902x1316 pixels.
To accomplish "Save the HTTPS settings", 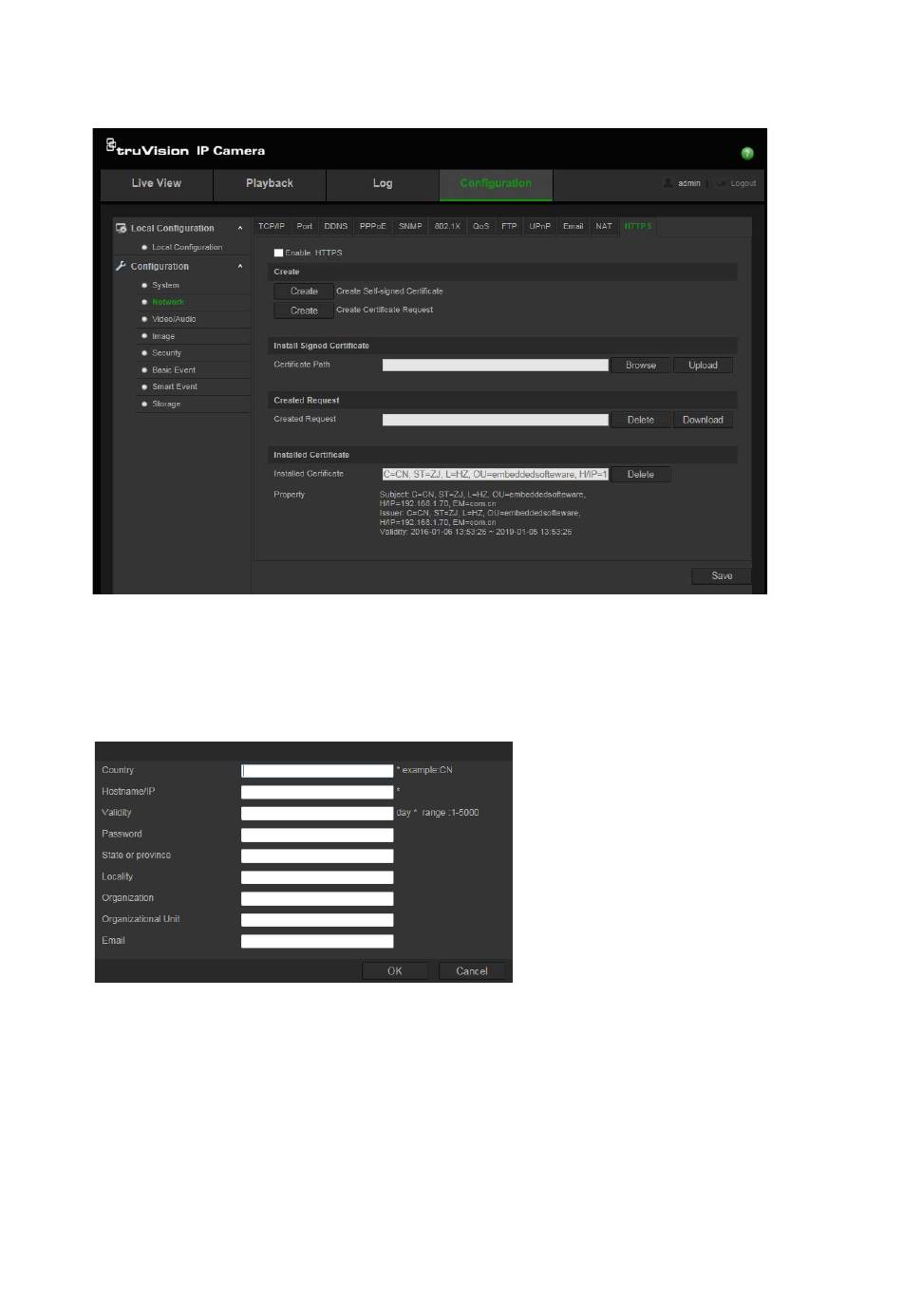I will coord(722,575).
